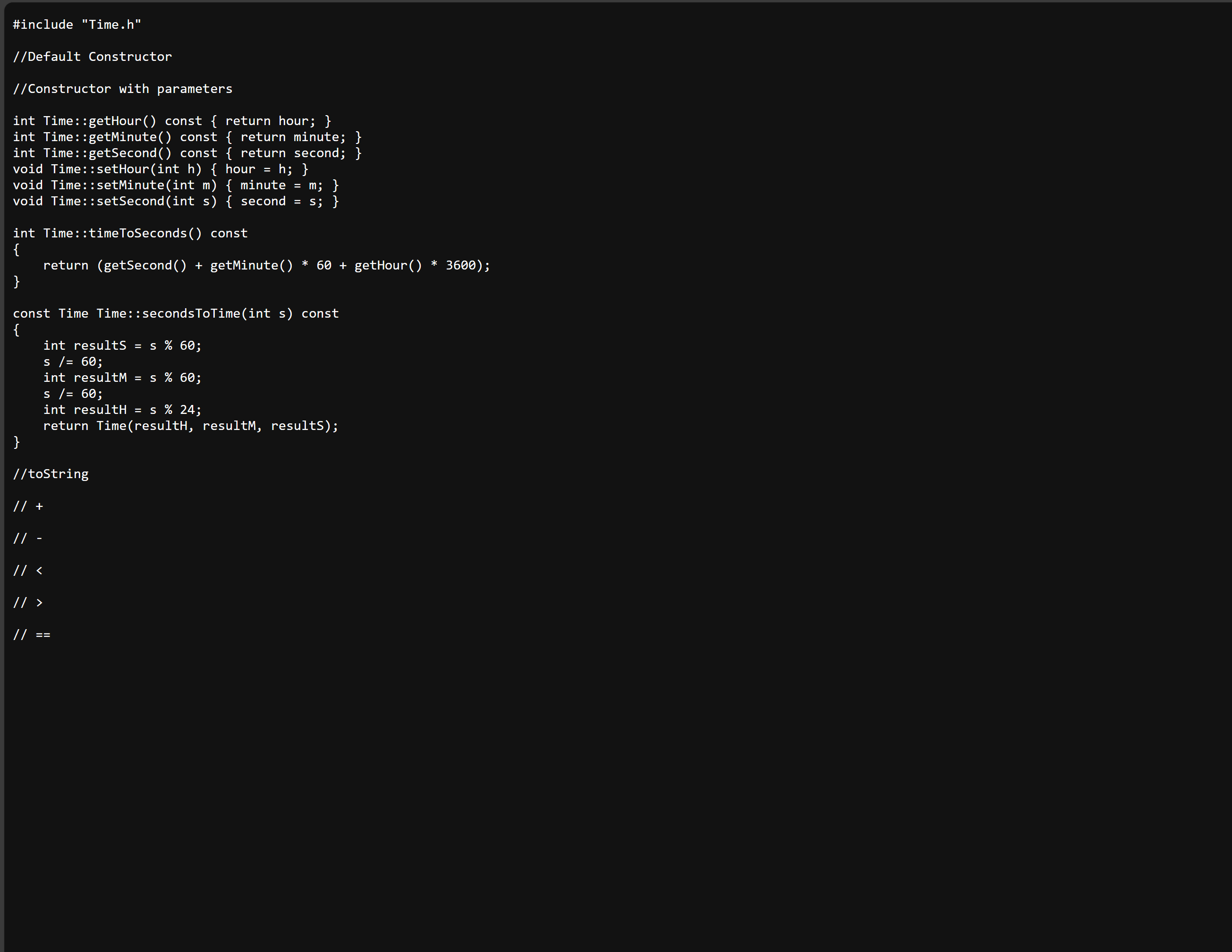Click the int resultH = s % 24 line

122,410
